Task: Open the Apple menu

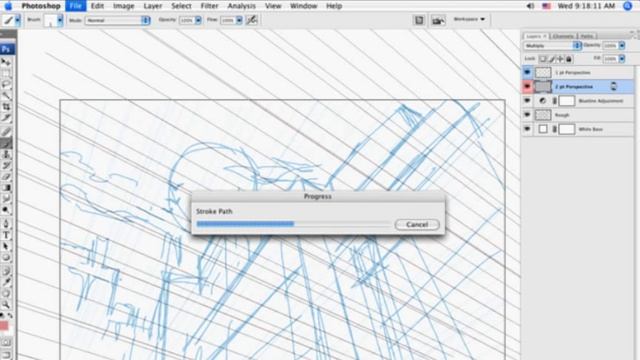Action: [x=8, y=6]
